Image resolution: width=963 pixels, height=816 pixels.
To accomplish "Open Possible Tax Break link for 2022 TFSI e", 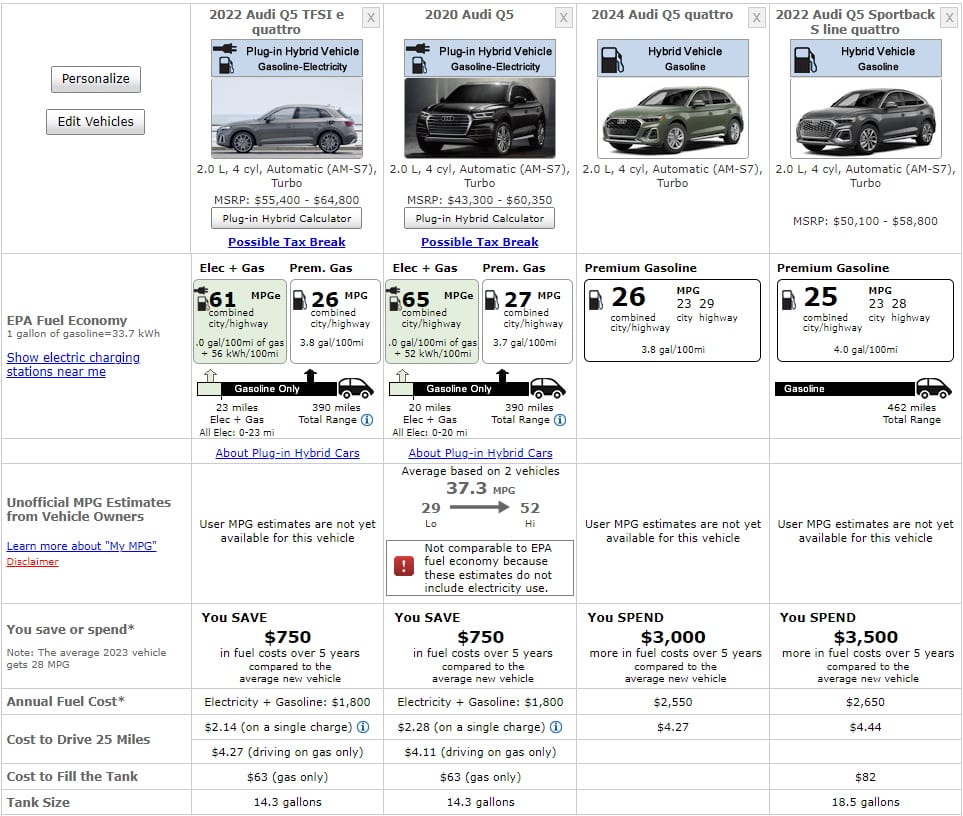I will (x=287, y=242).
